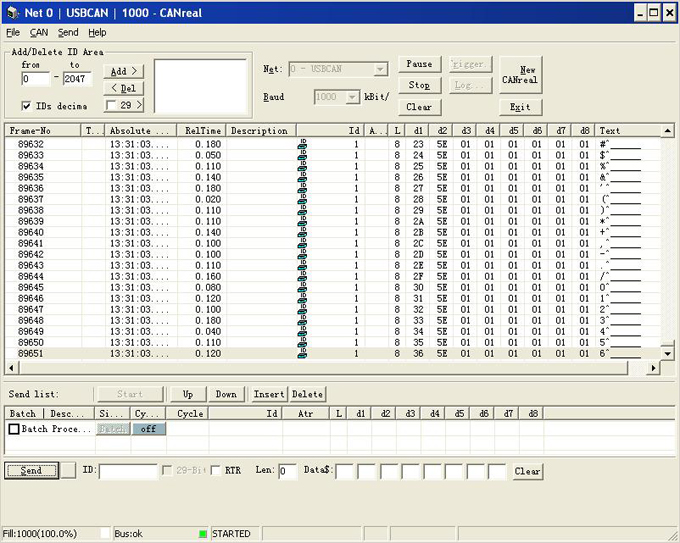
Task: Click the scroll down arrow of message list
Action: coord(668,354)
